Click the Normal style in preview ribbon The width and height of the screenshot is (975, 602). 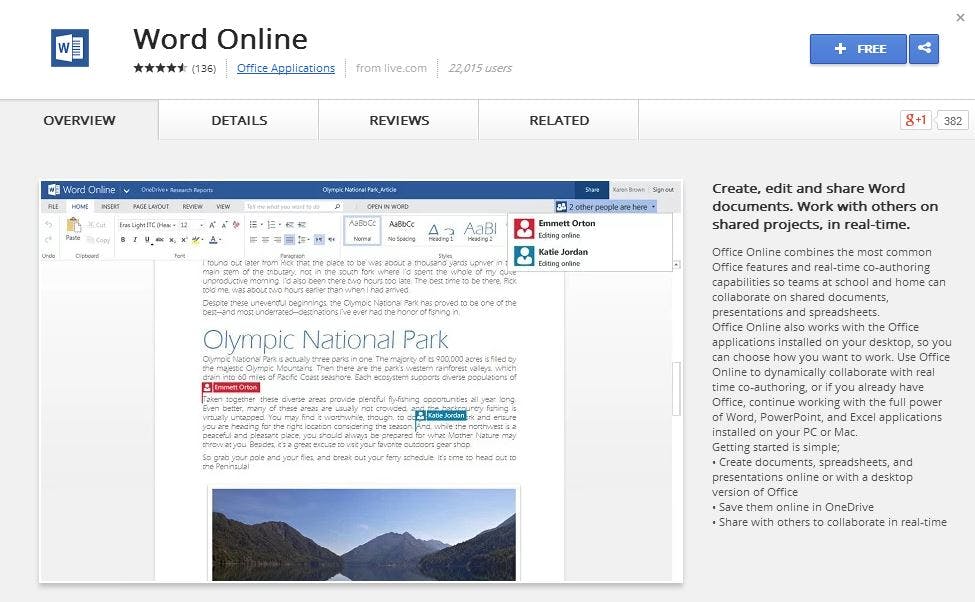tap(363, 230)
